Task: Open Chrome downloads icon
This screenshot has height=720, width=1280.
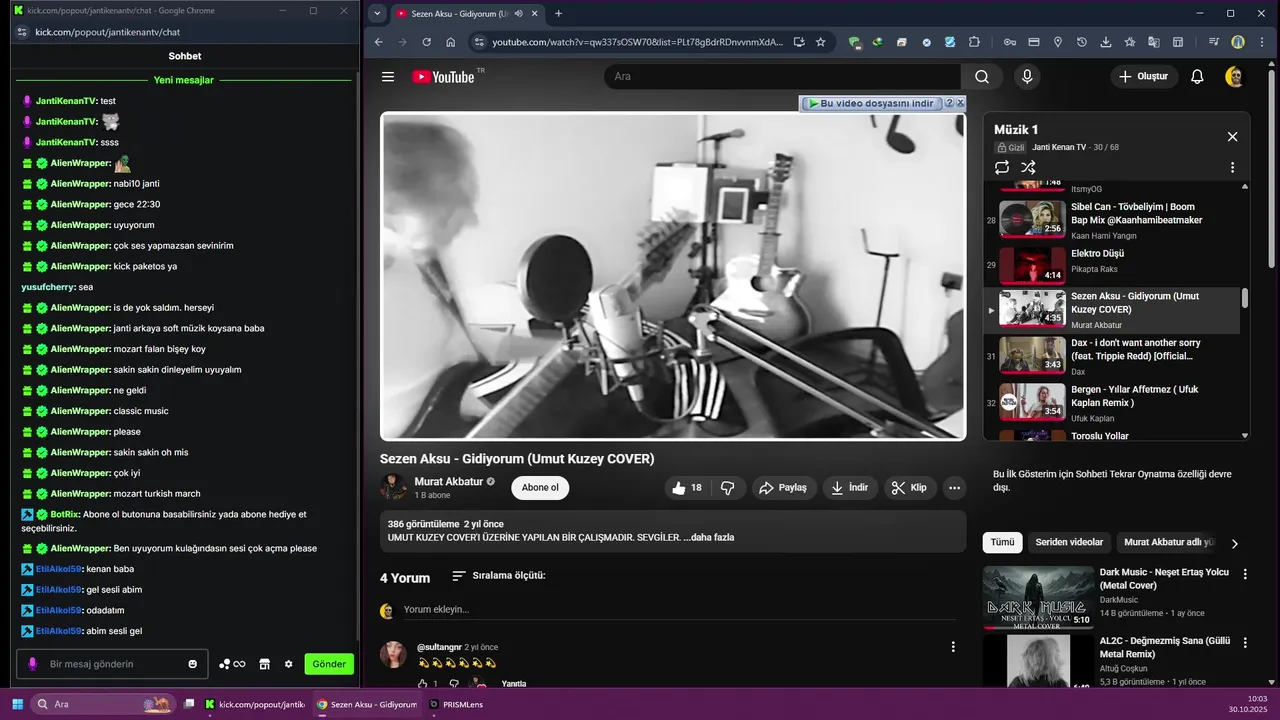Action: pyautogui.click(x=1106, y=42)
